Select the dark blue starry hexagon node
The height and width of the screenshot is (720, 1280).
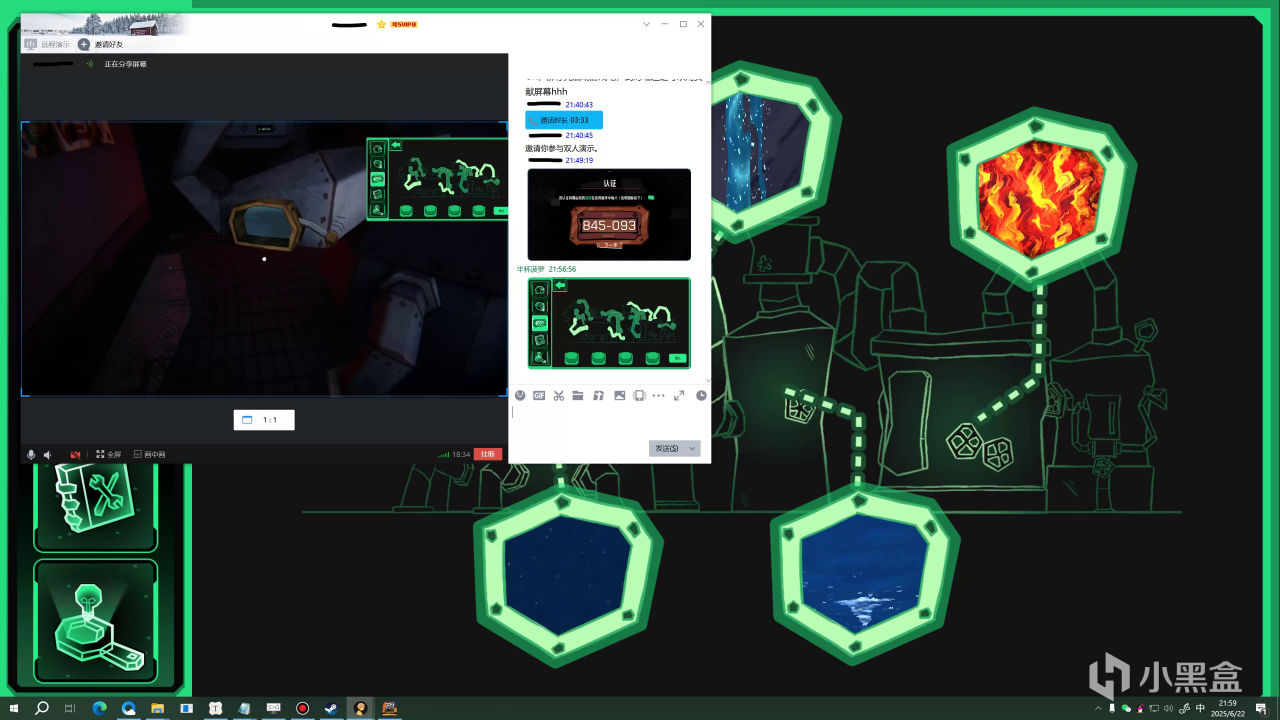(568, 577)
